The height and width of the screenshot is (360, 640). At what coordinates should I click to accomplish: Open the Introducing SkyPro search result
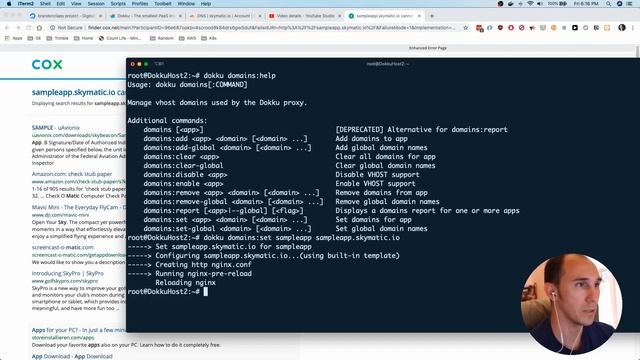pos(68,273)
